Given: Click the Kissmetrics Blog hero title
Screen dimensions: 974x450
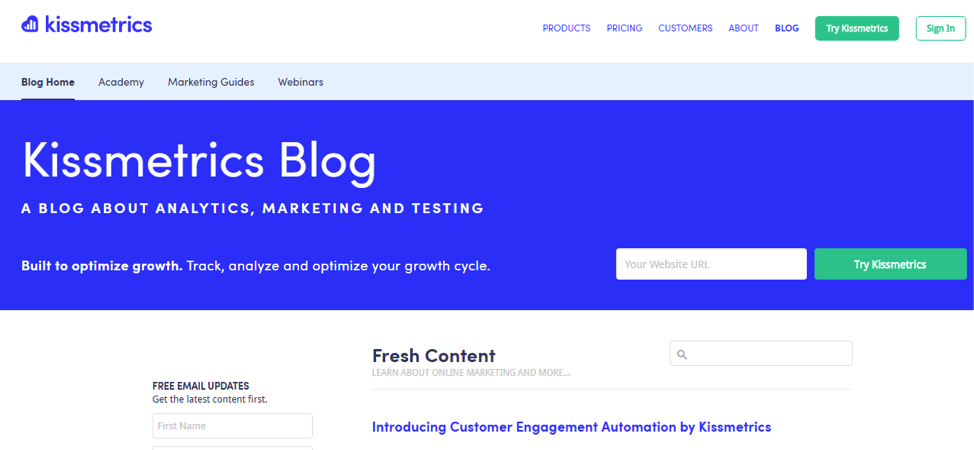Looking at the screenshot, I should pos(199,160).
